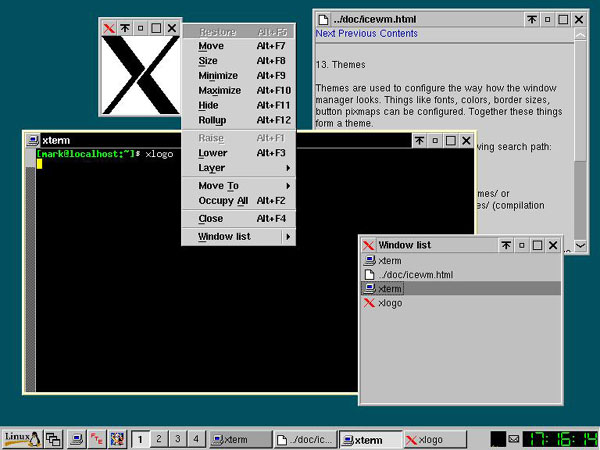Select ../doc/icewm.html row in Window list
The width and height of the screenshot is (600, 450).
point(461,275)
